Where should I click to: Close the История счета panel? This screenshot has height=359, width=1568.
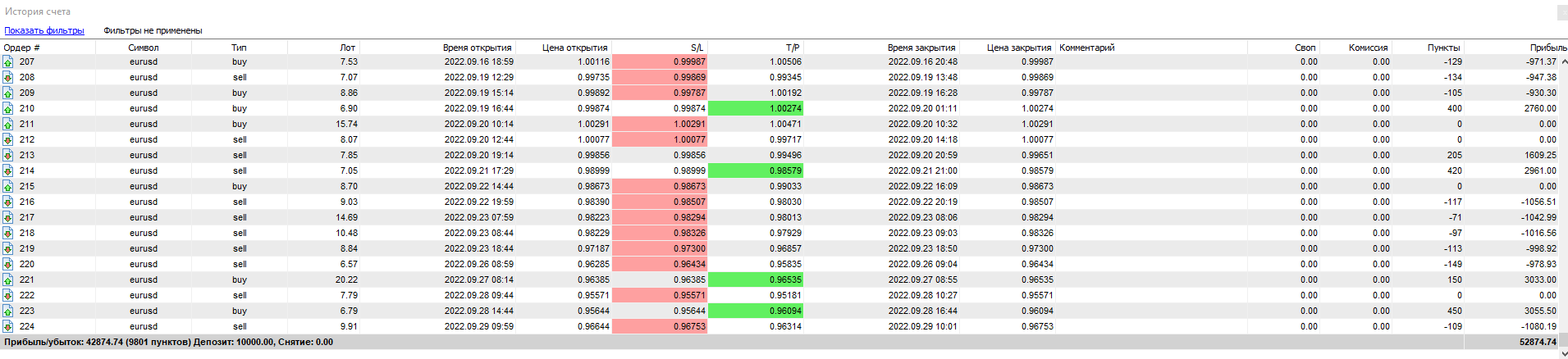tap(1562, 12)
